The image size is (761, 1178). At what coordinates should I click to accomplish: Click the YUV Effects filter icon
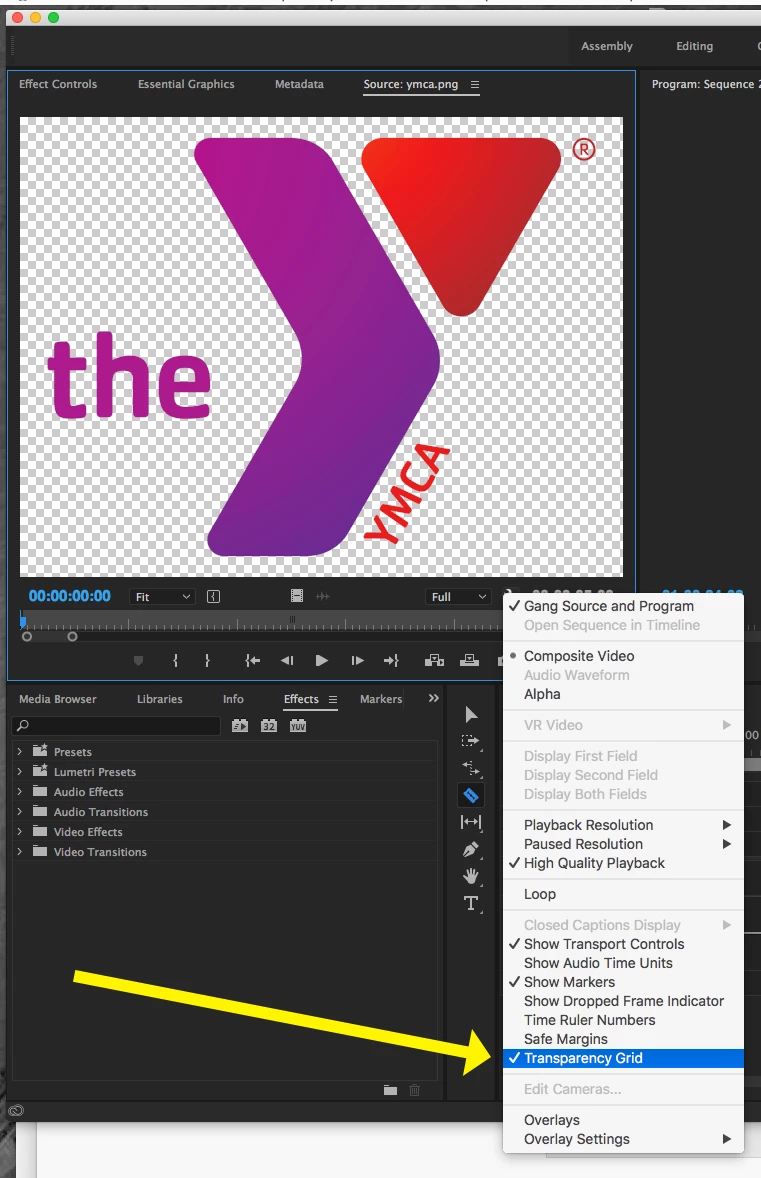tap(297, 726)
